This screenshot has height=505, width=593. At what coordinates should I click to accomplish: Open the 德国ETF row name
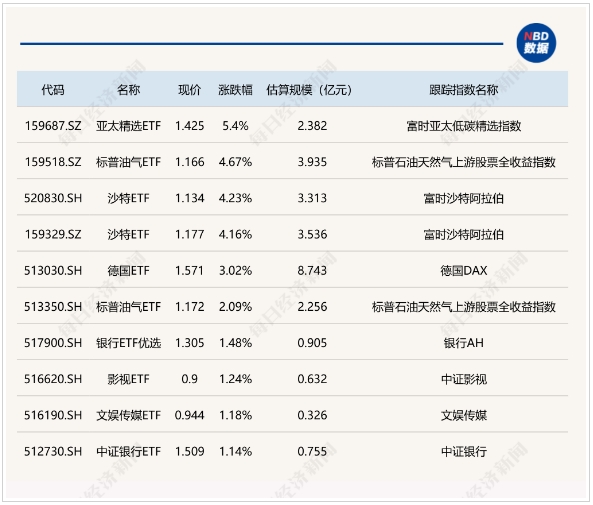[x=129, y=270]
